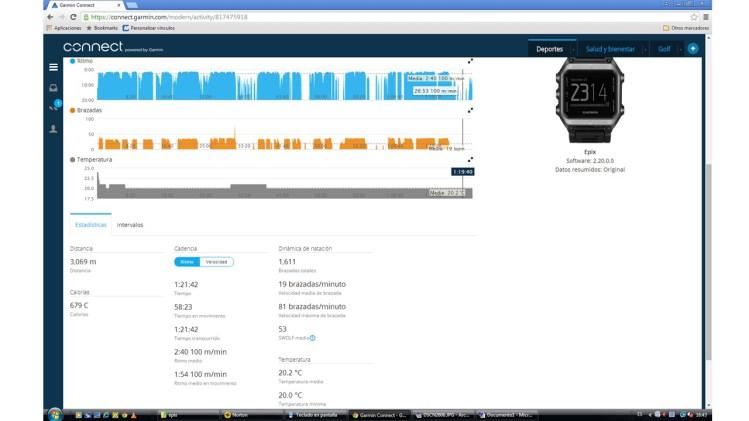Switch to Garmin Connect taskbar button
The height and width of the screenshot is (421, 749).
(380, 415)
